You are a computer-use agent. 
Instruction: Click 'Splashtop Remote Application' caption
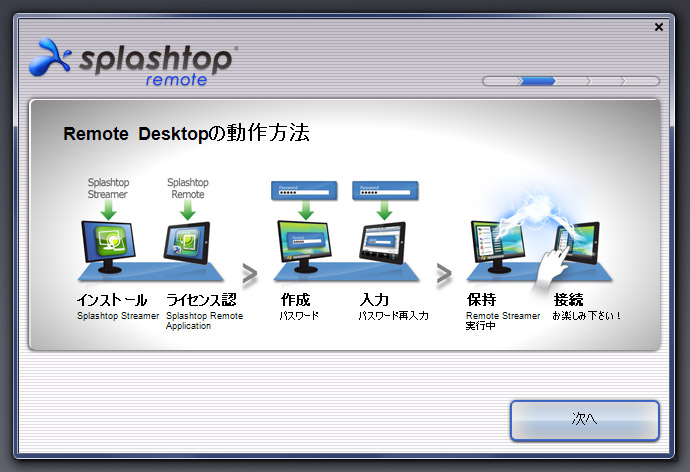pos(204,321)
